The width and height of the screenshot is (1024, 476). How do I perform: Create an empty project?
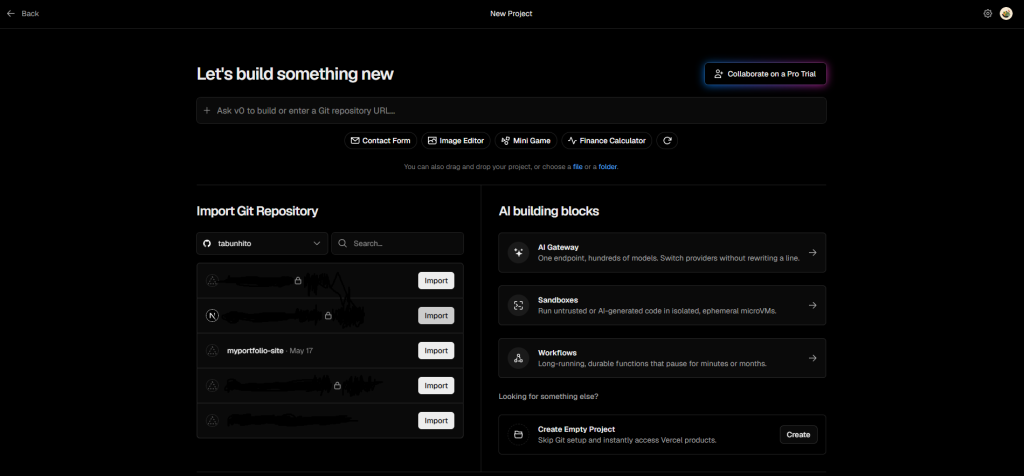[798, 434]
